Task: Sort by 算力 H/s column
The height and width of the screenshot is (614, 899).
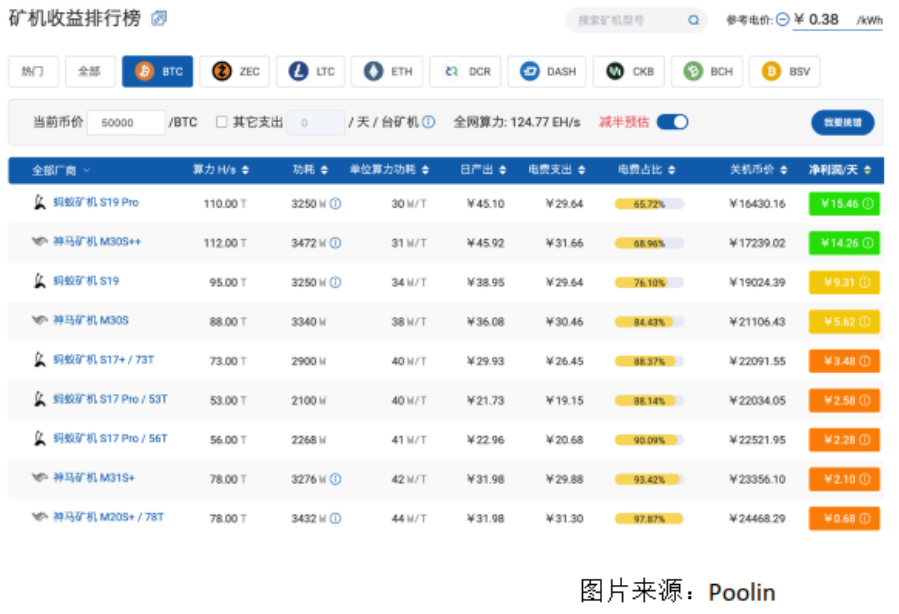Action: [221, 170]
